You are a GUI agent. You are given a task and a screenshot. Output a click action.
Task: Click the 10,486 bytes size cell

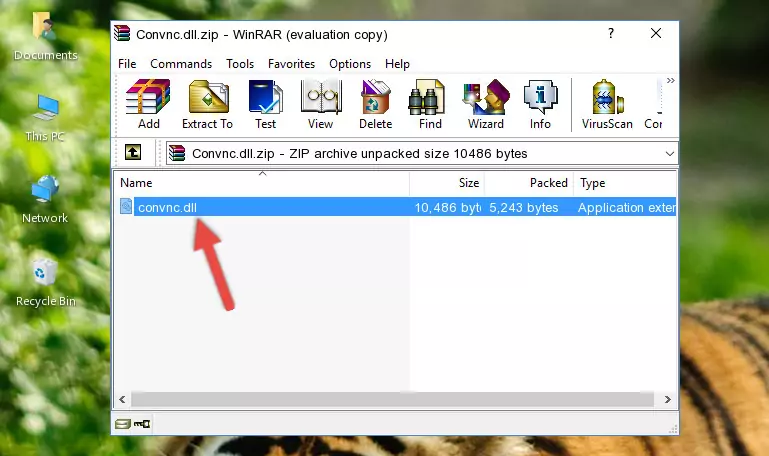tap(447, 207)
